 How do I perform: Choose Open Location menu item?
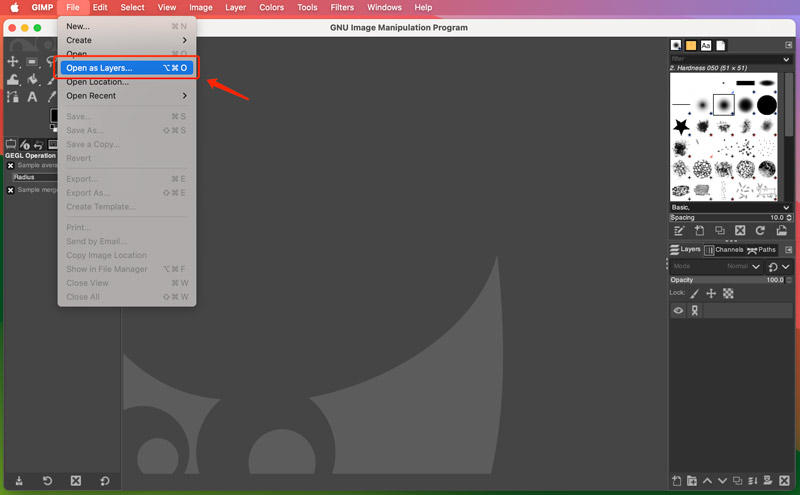[x=127, y=82]
